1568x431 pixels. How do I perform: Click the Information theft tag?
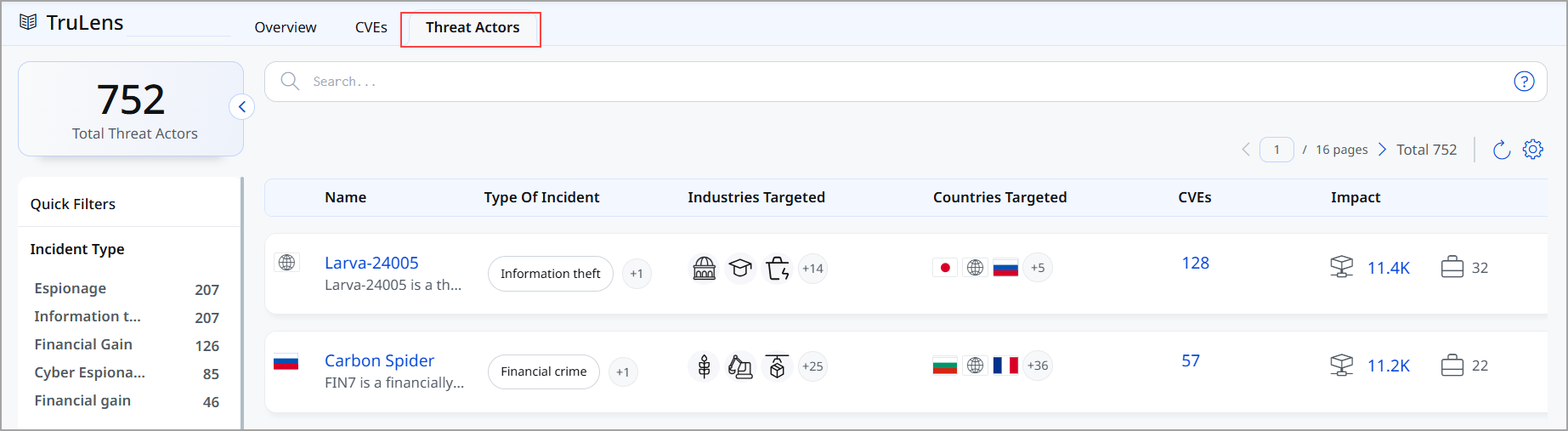click(551, 274)
